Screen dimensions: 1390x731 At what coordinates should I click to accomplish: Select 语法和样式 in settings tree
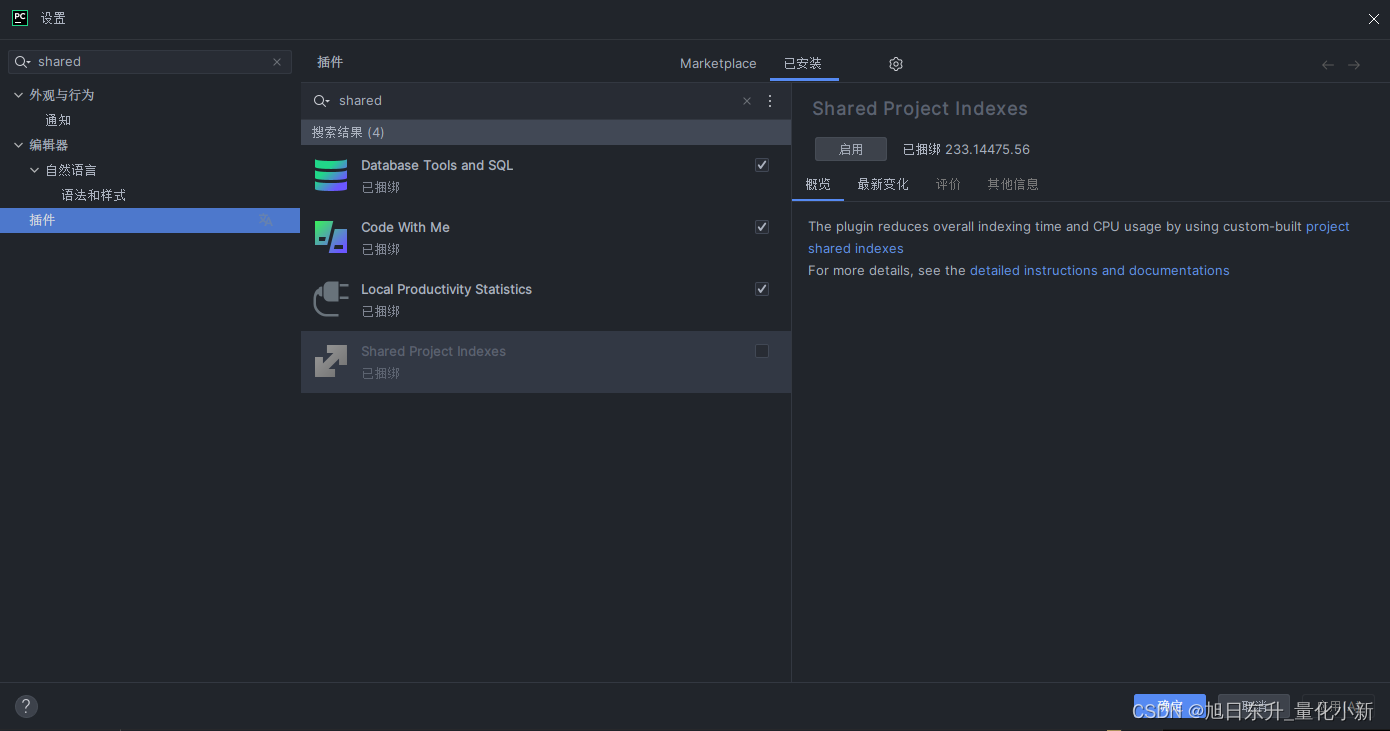(x=93, y=195)
